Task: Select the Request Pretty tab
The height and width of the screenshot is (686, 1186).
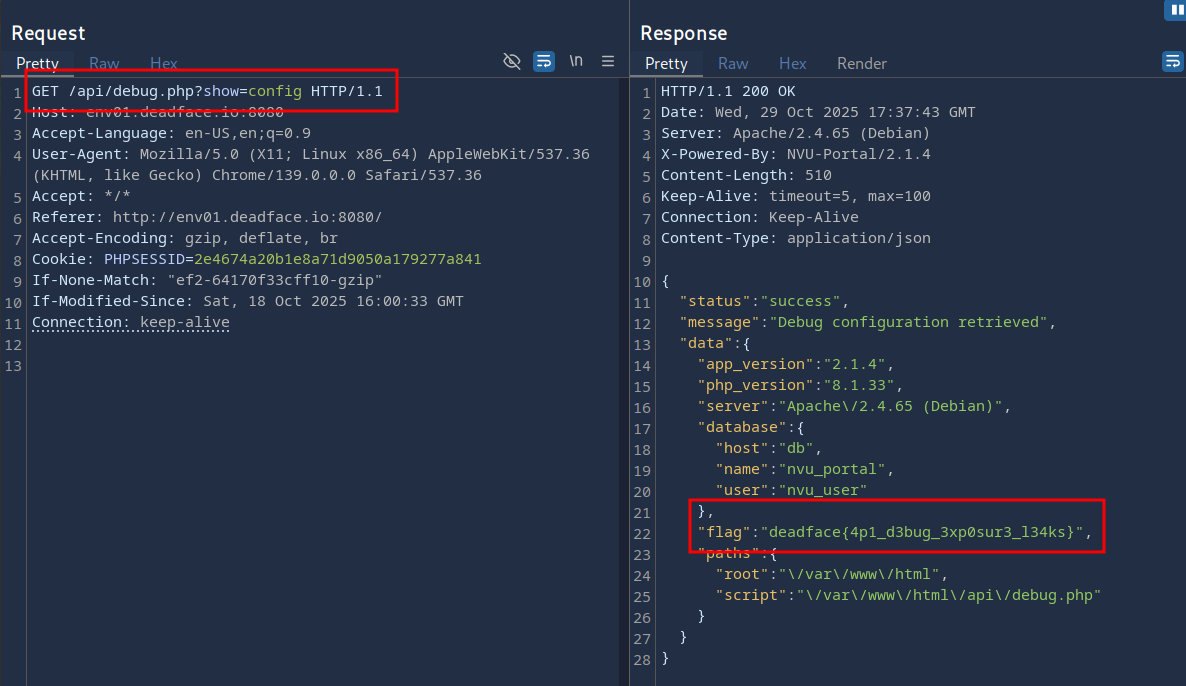Action: (38, 63)
